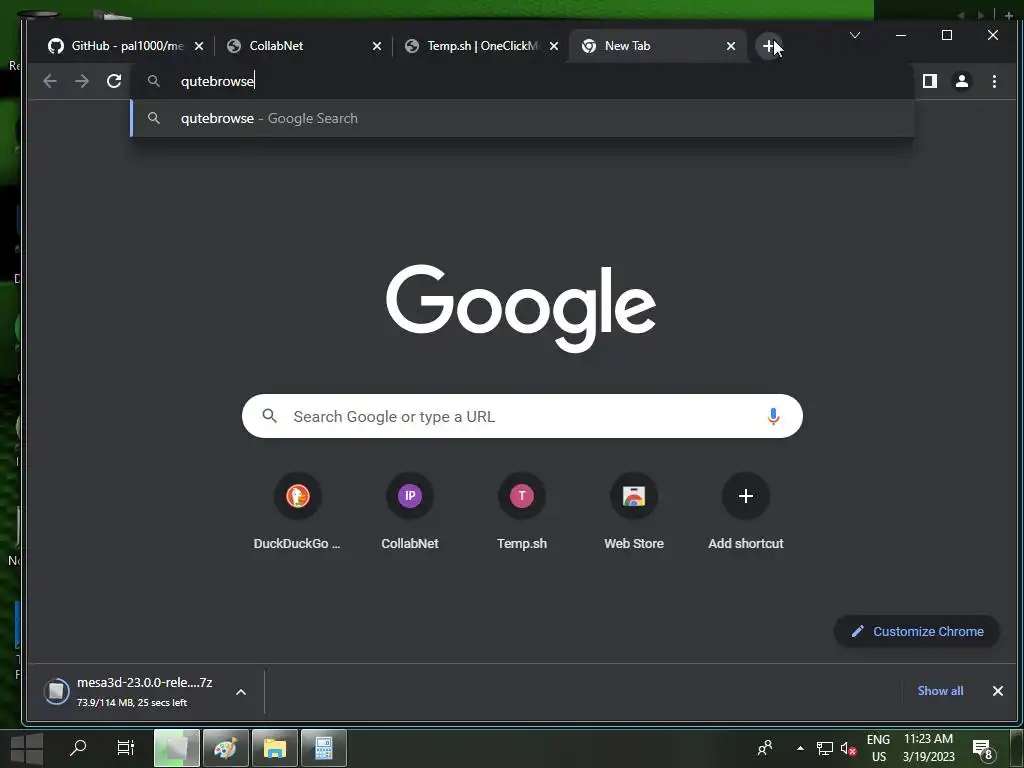Choose qutebrowse Google Search suggestion

pos(521,118)
